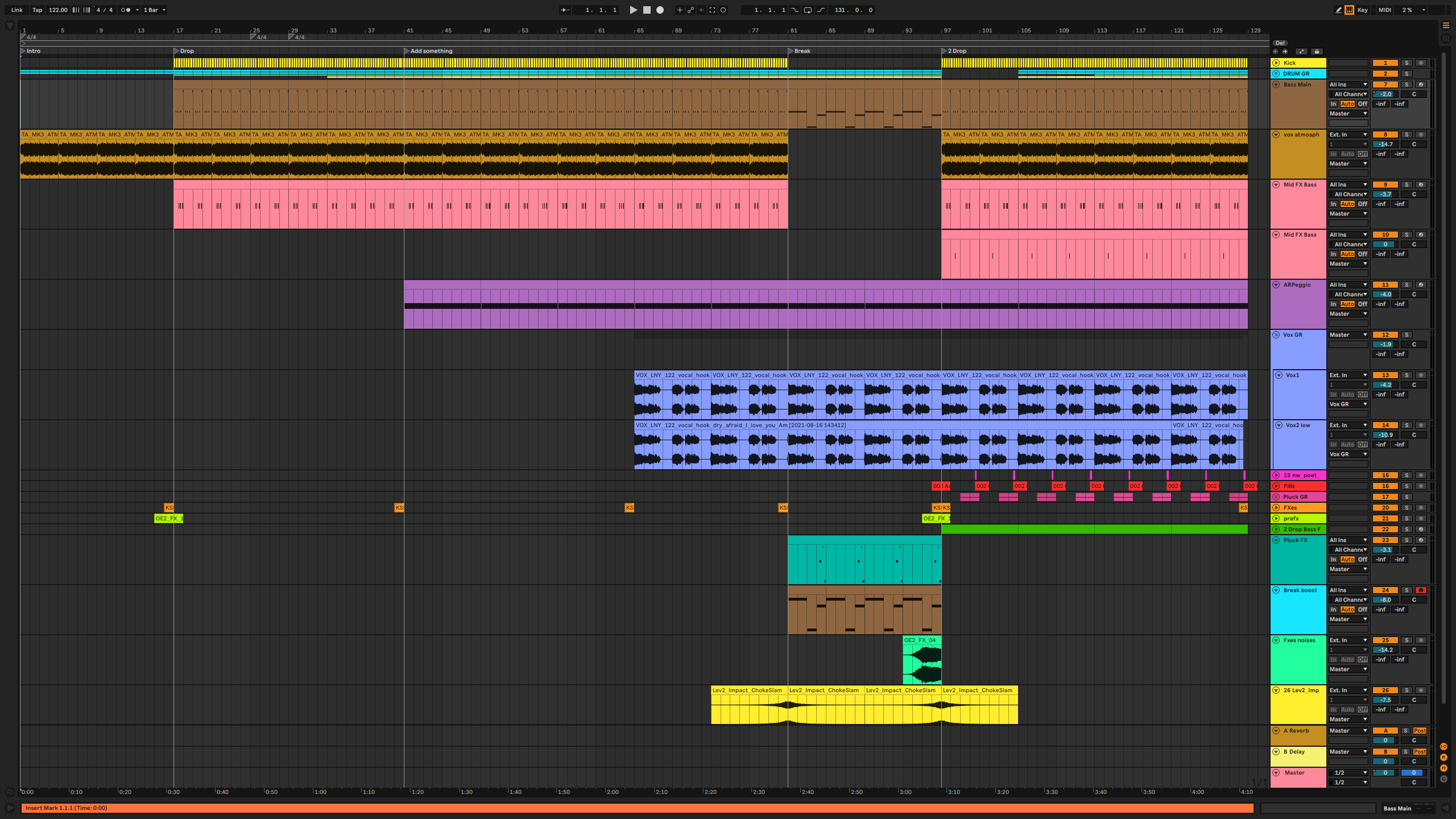
Task: Click the Stop button in transport
Action: [x=647, y=10]
